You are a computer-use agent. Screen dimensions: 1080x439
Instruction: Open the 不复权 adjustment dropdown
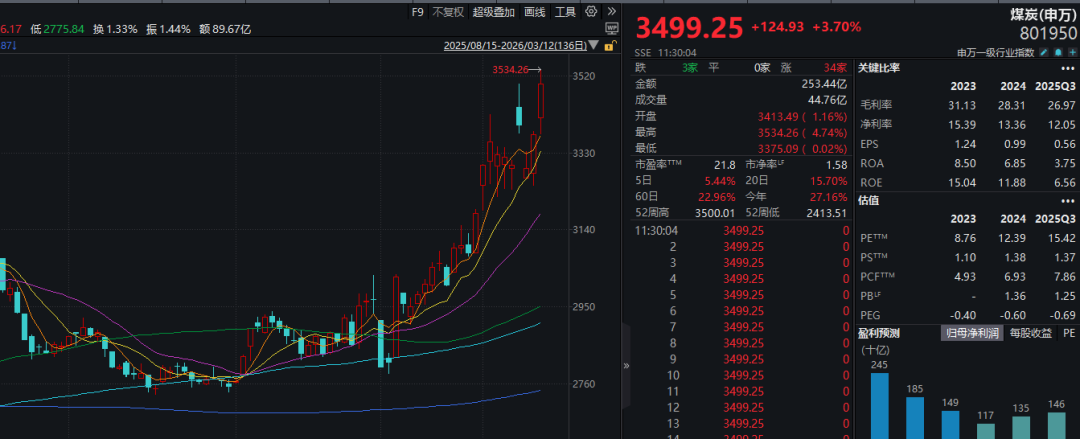pos(448,12)
